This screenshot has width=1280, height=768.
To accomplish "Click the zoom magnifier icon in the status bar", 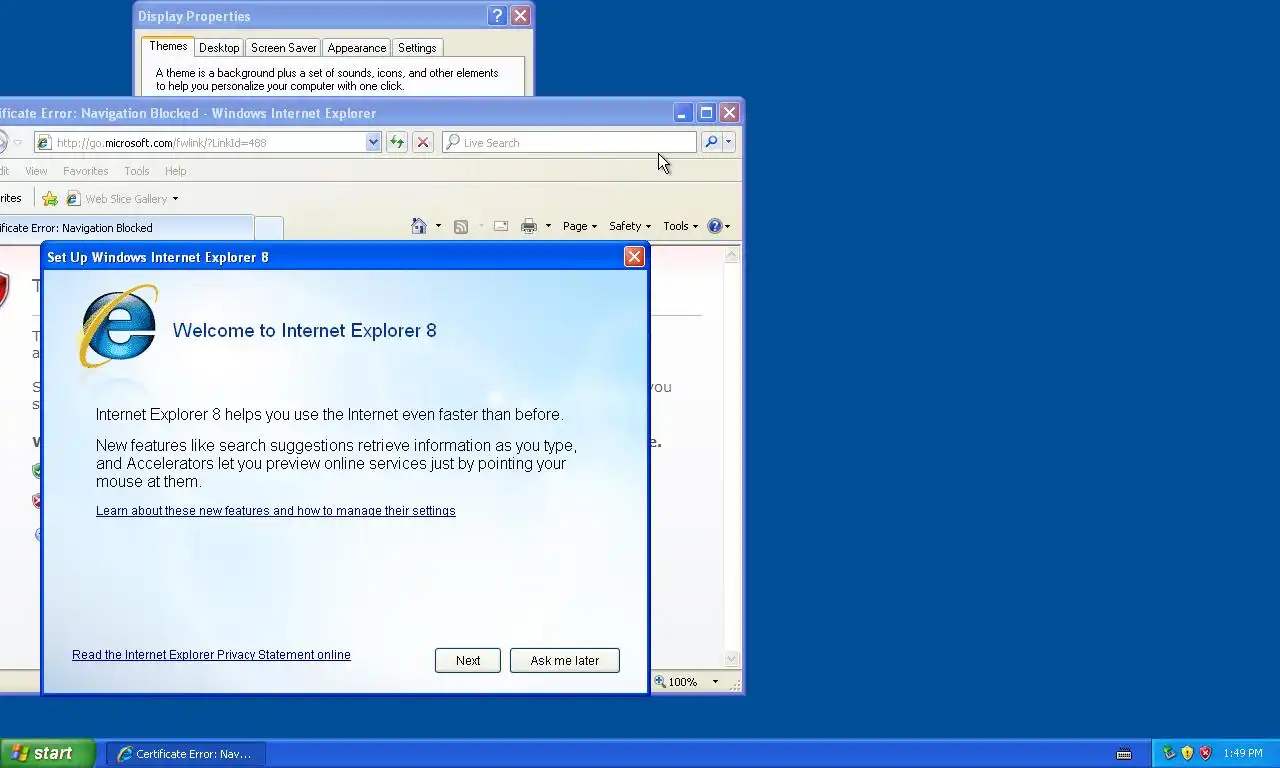I will (x=659, y=682).
